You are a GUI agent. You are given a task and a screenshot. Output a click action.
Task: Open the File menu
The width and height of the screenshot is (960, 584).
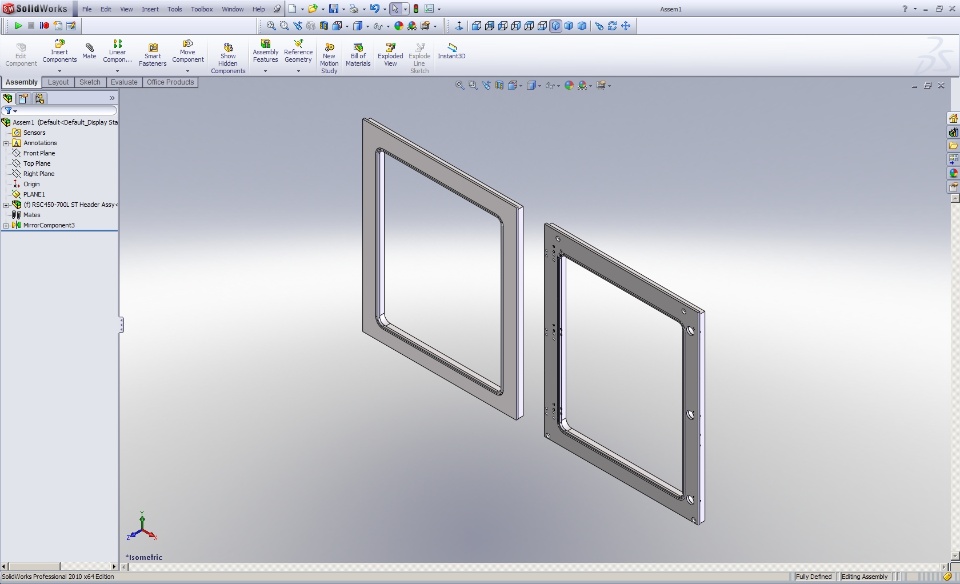click(87, 9)
